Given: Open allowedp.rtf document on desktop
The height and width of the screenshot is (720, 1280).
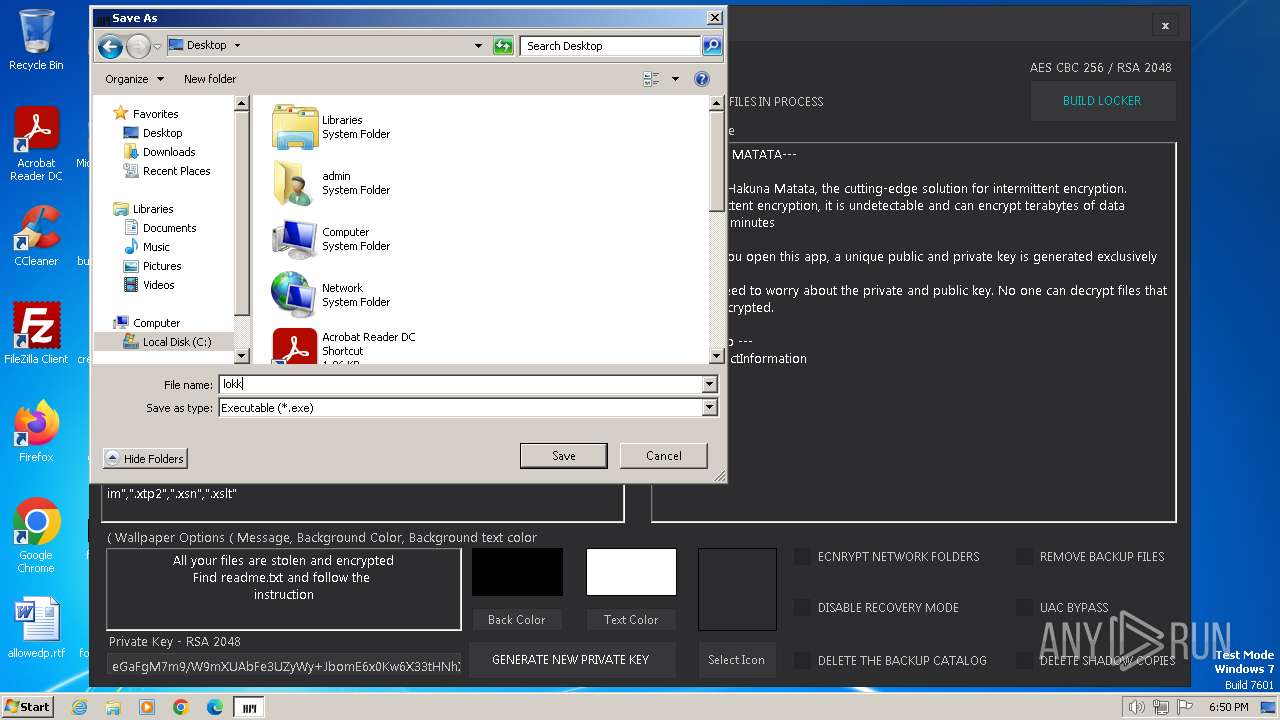Looking at the screenshot, I should pyautogui.click(x=36, y=628).
